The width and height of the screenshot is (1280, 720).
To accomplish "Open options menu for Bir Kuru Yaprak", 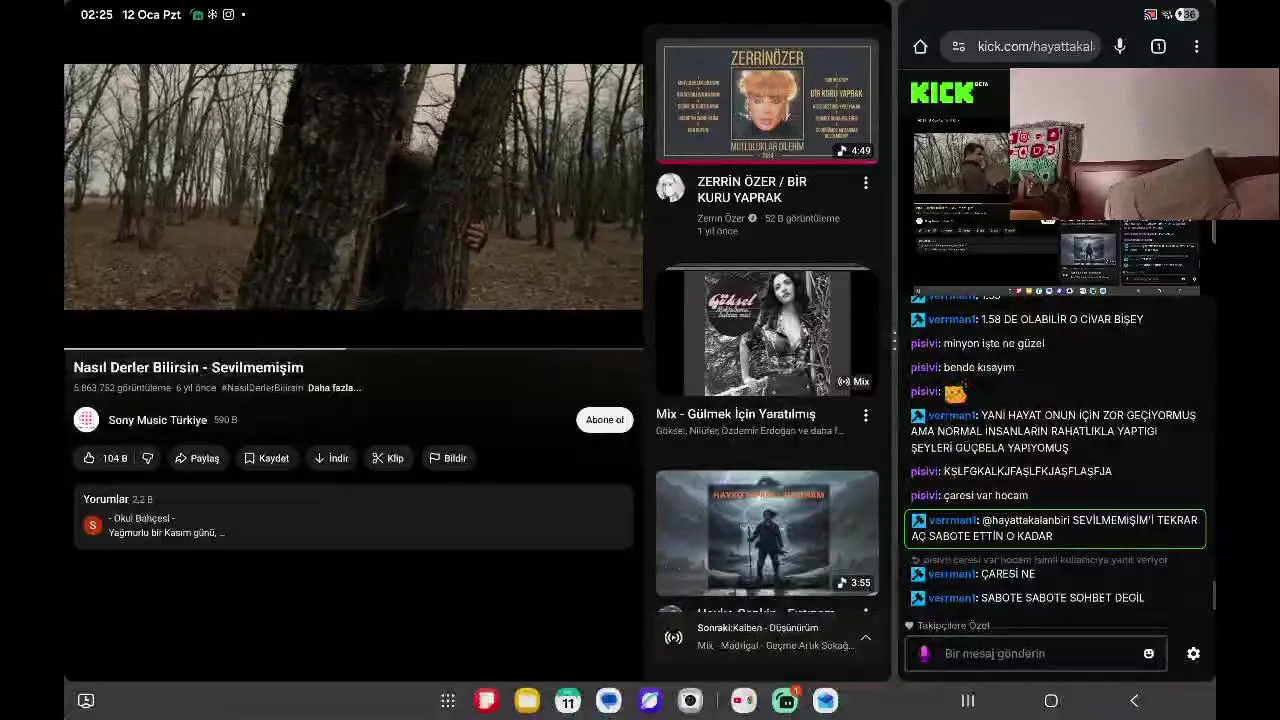I will (866, 183).
